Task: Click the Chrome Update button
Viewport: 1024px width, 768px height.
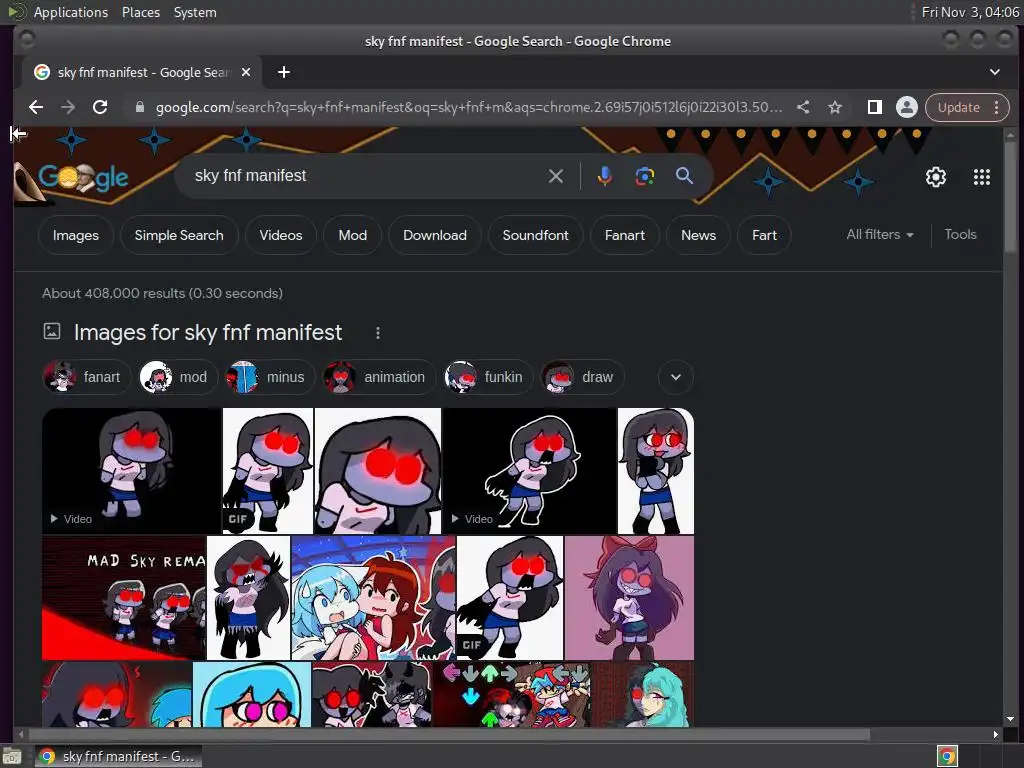Action: 959,107
